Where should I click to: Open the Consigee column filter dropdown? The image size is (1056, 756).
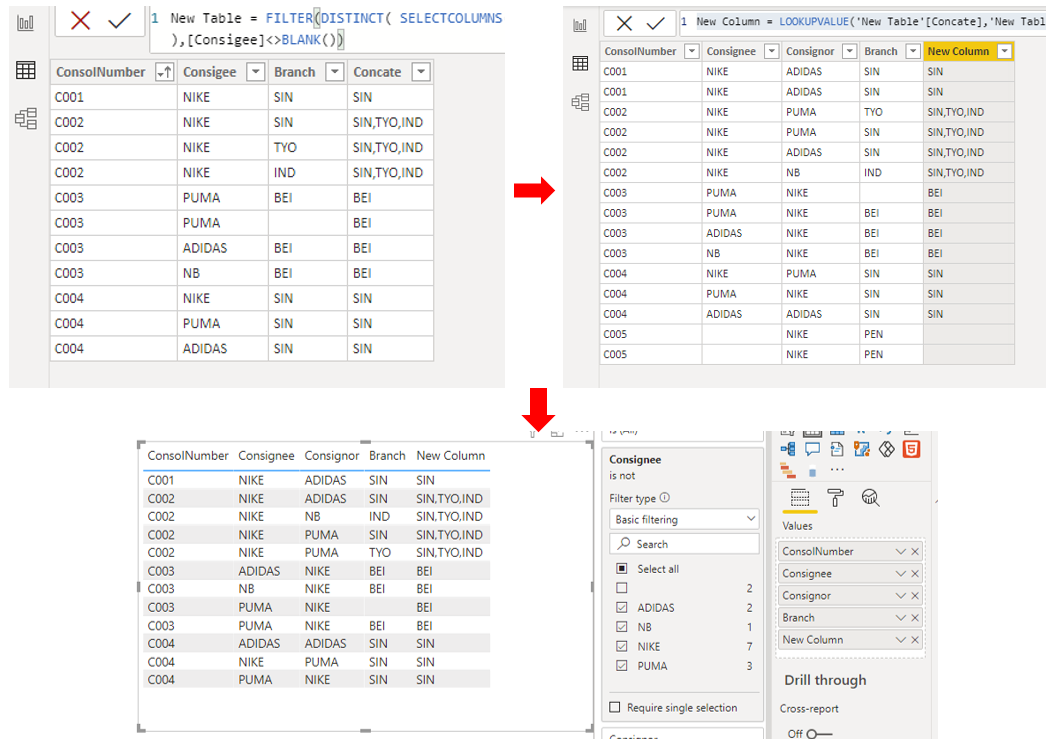click(x=255, y=72)
